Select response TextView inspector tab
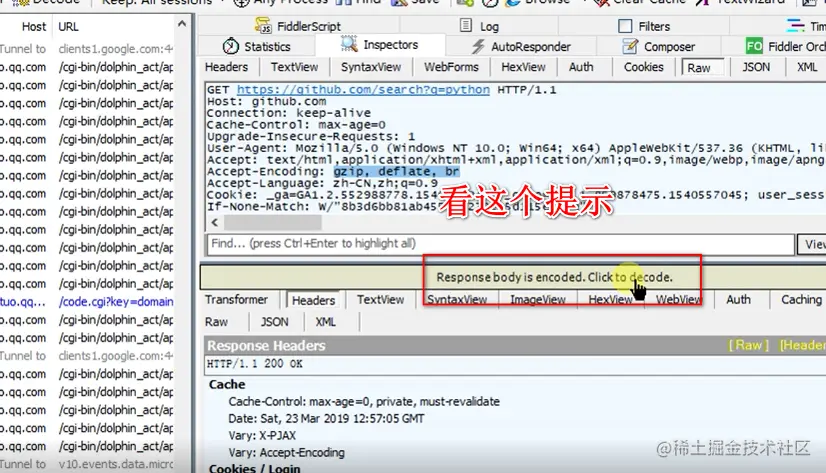The width and height of the screenshot is (826, 473). tap(380, 300)
